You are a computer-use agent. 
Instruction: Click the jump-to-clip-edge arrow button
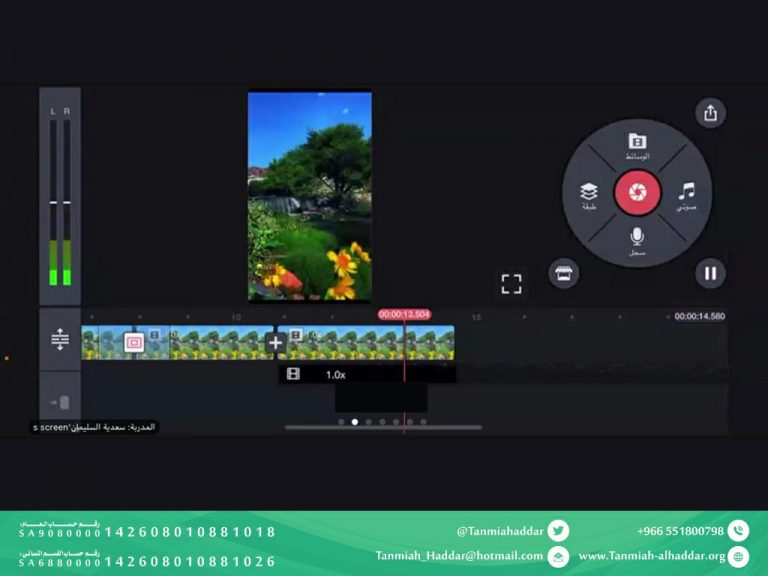(60, 402)
